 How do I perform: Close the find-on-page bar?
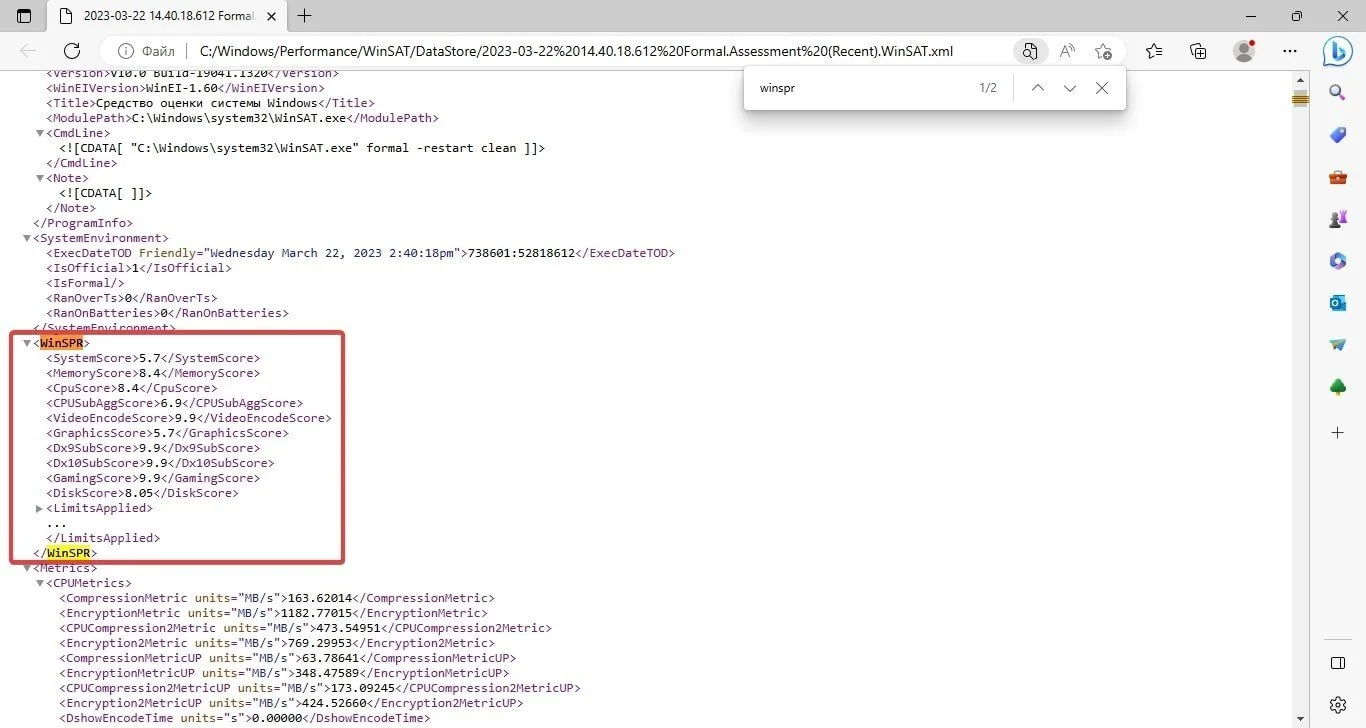1102,88
